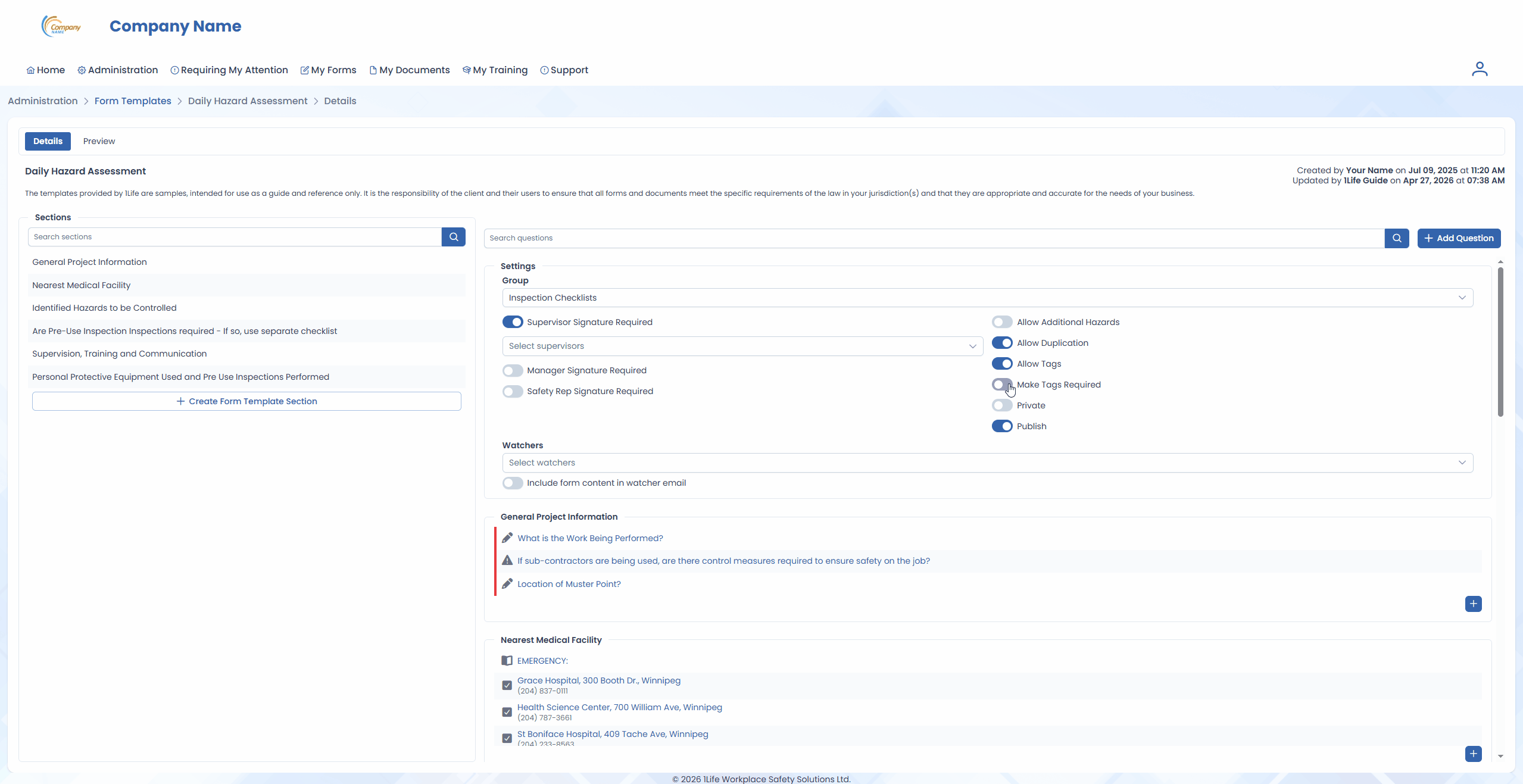Click checkbox icon for St Boniface Hospital entry
This screenshot has width=1523, height=784.
507,738
